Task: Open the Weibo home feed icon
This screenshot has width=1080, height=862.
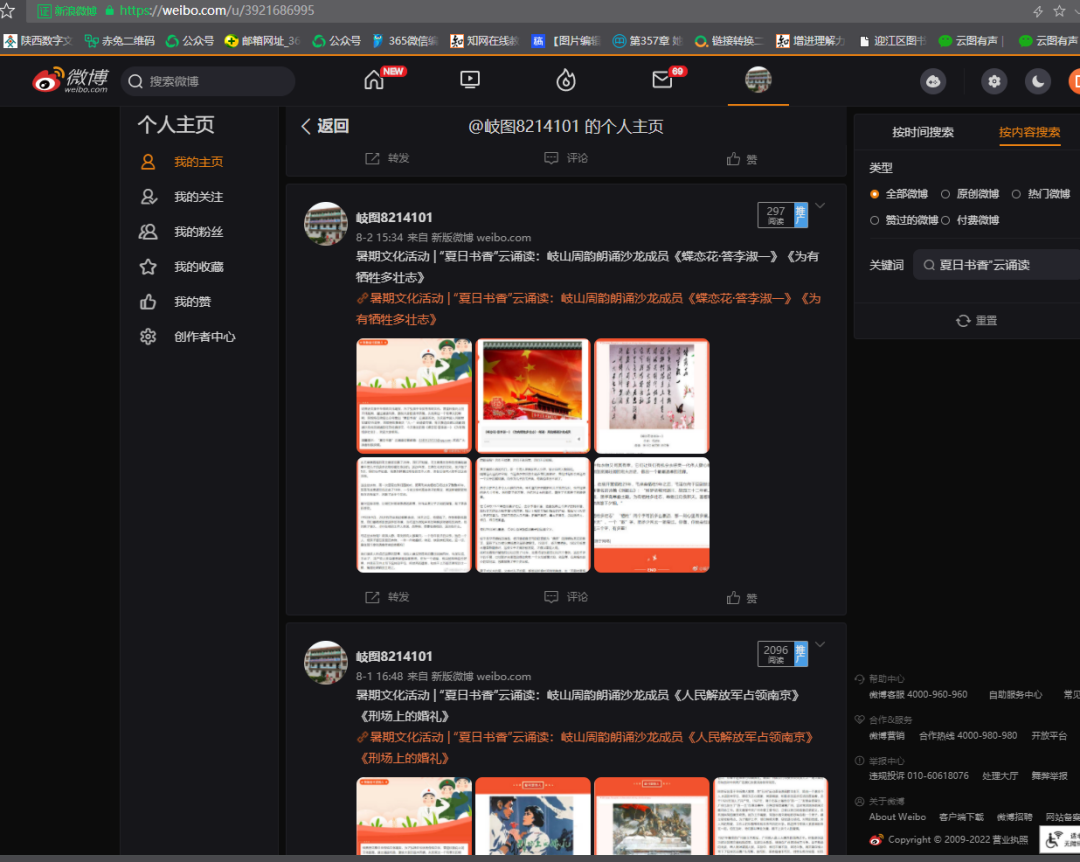Action: (374, 81)
